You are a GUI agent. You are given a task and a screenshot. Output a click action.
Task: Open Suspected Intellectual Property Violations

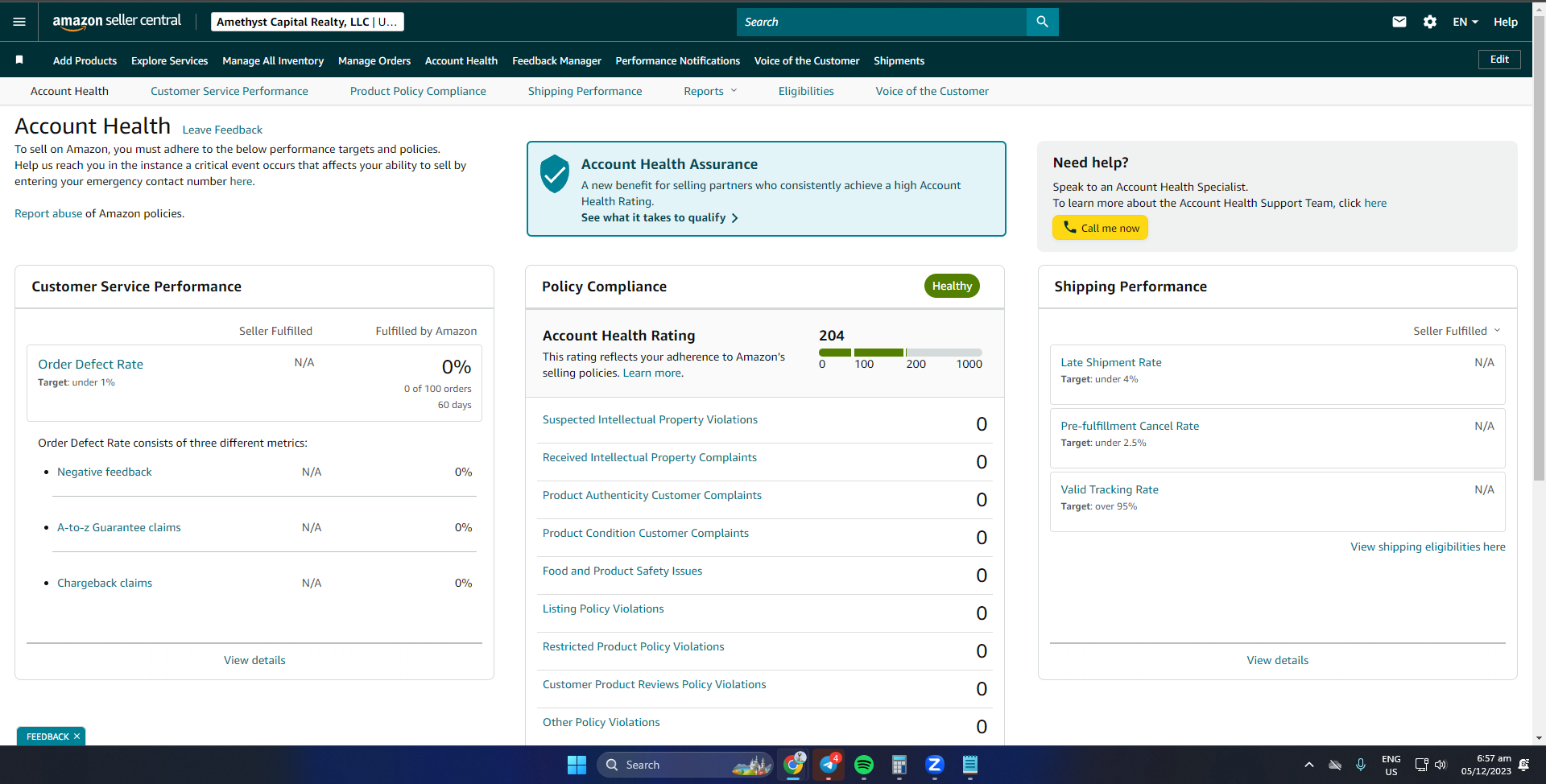point(650,419)
